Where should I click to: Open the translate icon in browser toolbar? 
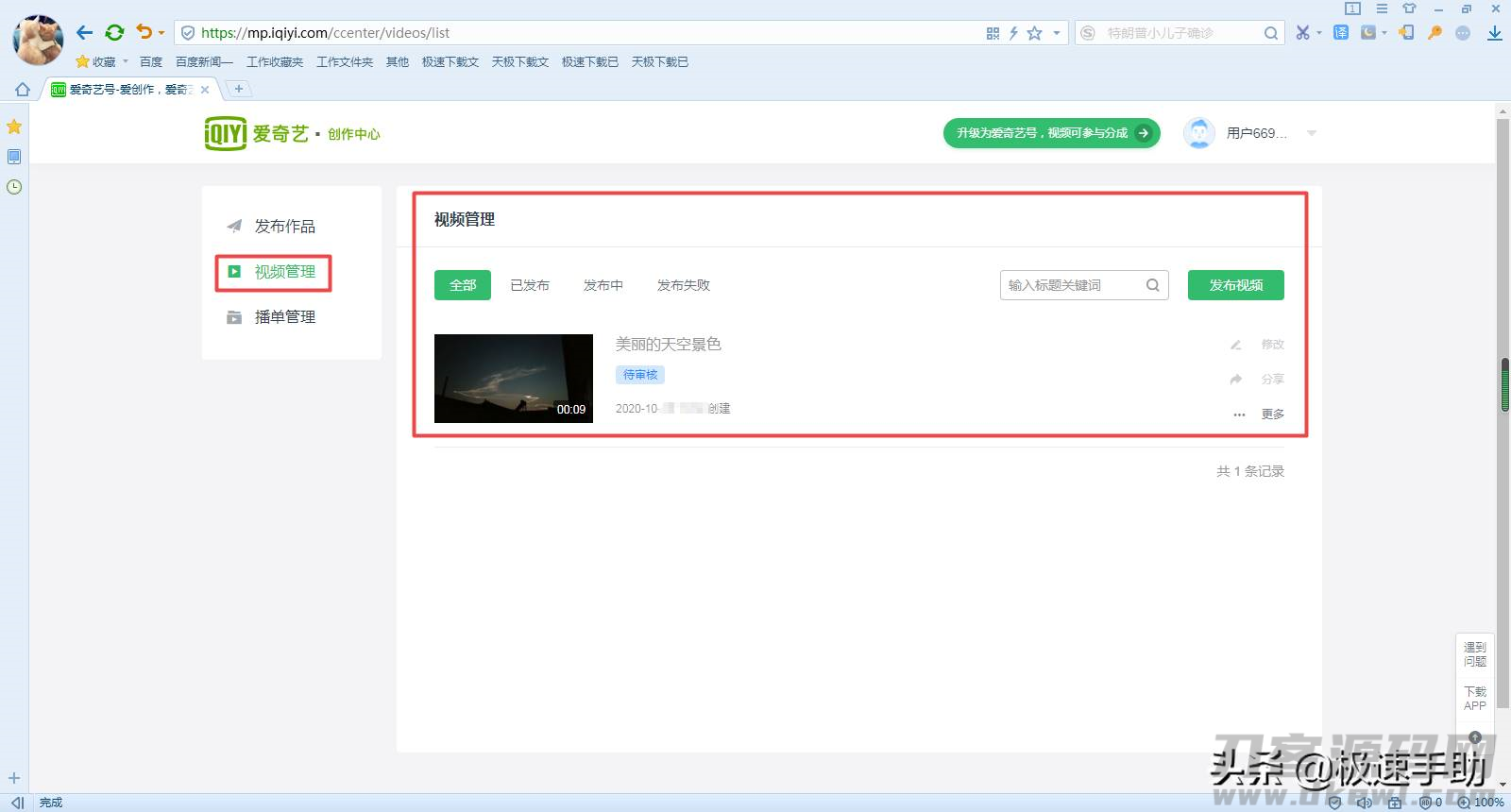pyautogui.click(x=1340, y=33)
